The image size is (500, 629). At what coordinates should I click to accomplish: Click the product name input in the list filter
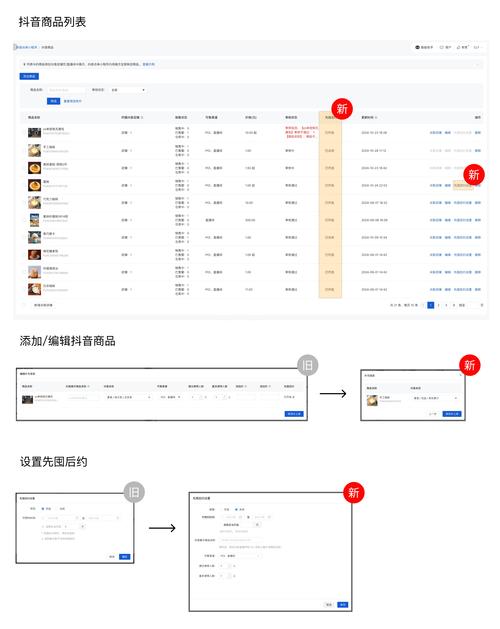pos(66,90)
